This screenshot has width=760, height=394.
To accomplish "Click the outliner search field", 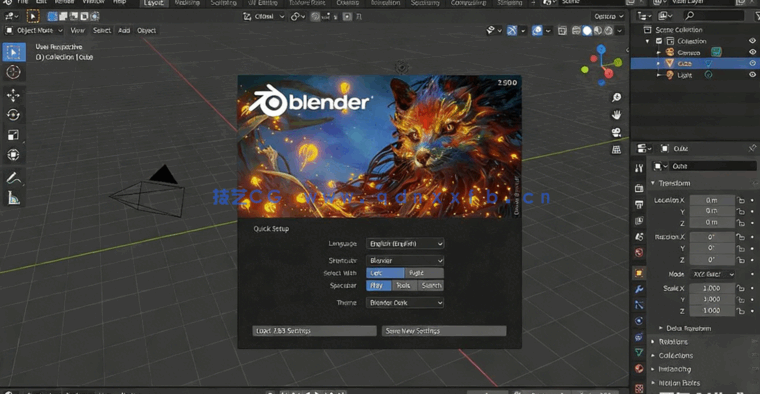I will [x=714, y=16].
